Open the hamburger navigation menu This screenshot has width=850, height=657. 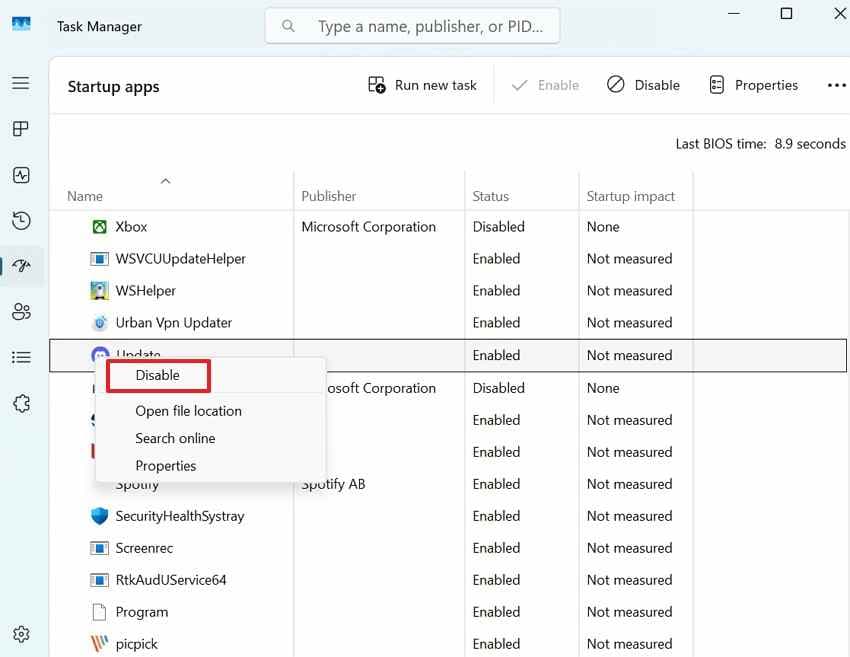21,83
